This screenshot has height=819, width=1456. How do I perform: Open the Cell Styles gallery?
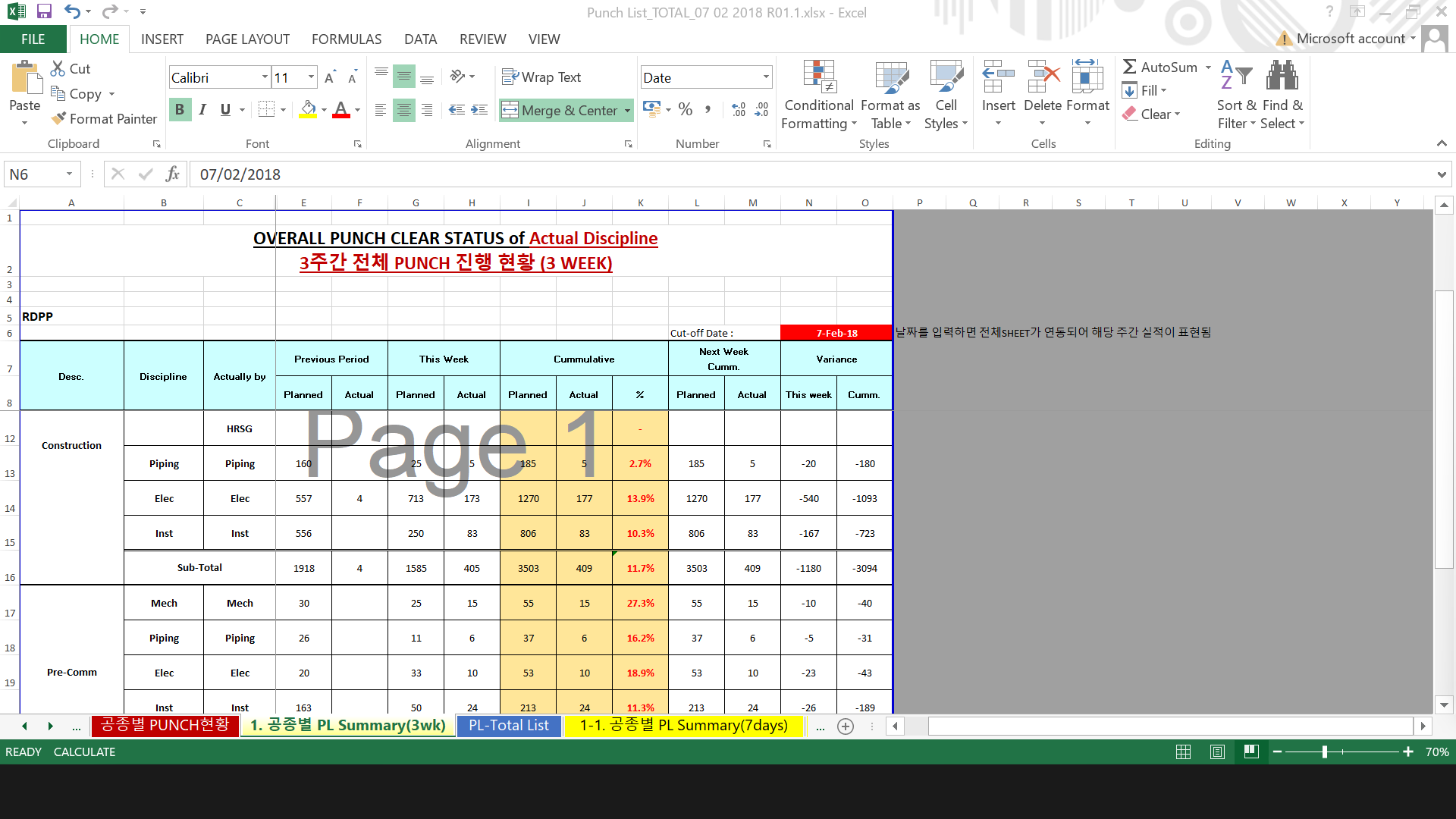click(x=946, y=95)
